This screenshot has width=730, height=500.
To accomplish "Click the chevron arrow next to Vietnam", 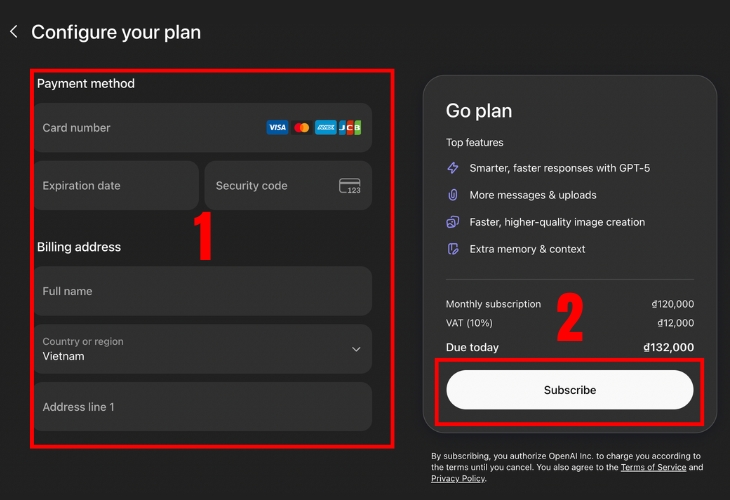I will point(356,349).
